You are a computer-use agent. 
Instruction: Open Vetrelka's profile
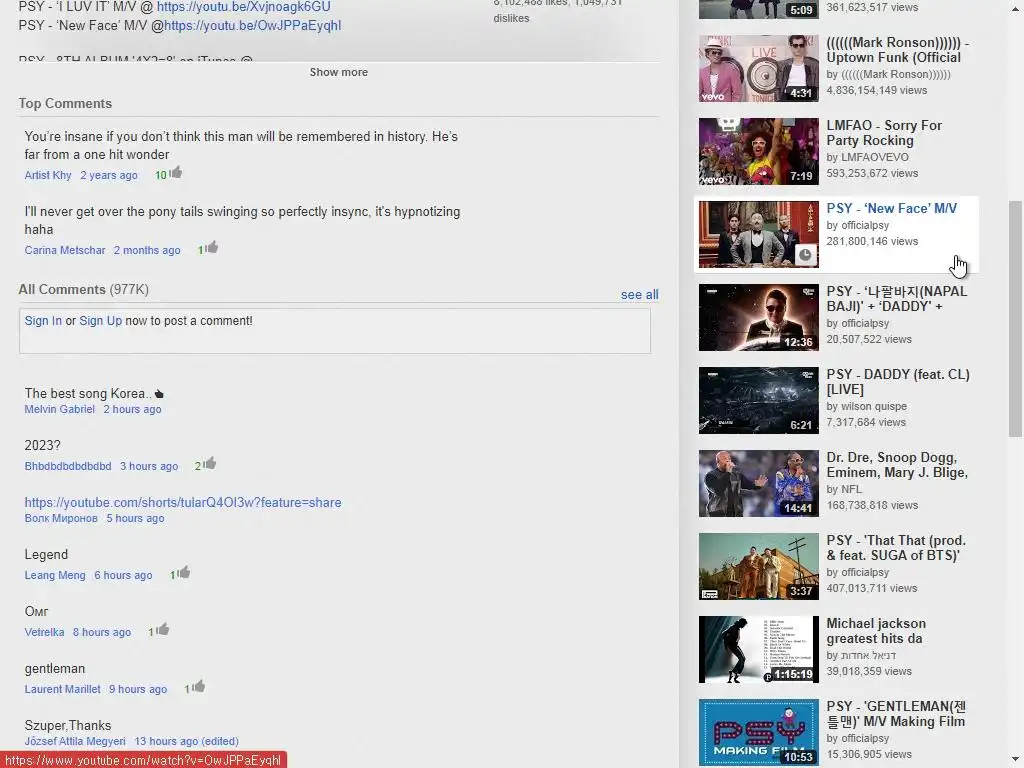coord(44,632)
